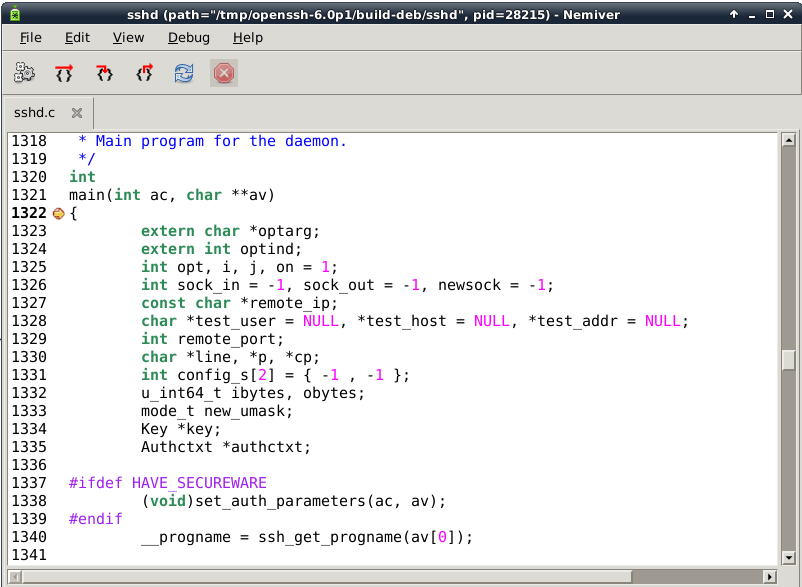This screenshot has width=802, height=587.
Task: Click the Step Over (next line) icon
Action: 64,73
